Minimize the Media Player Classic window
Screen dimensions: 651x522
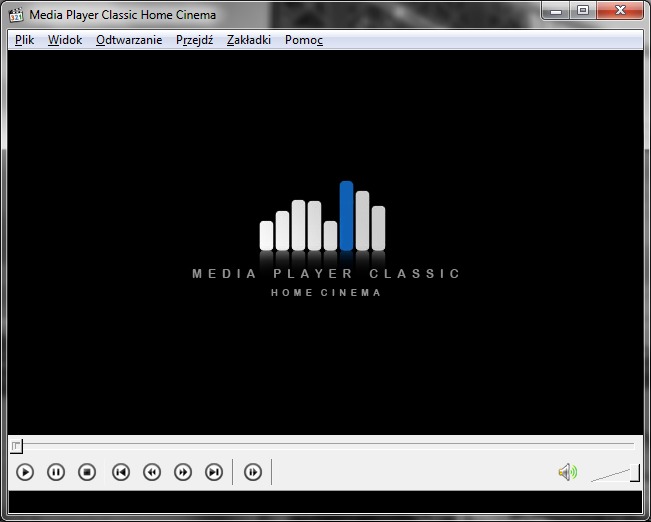tap(556, 10)
